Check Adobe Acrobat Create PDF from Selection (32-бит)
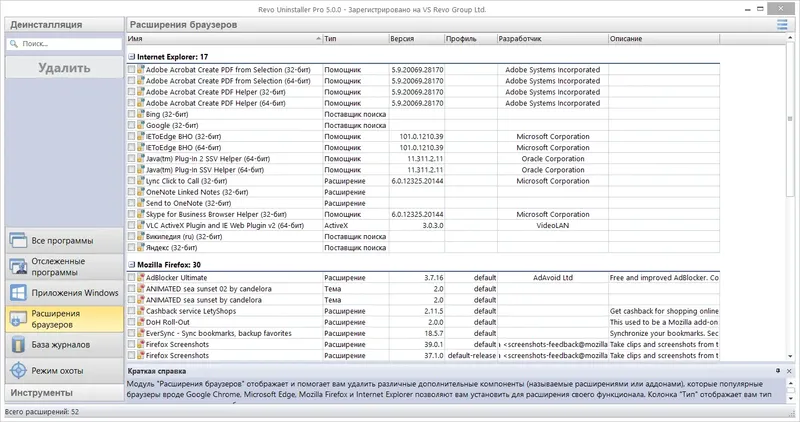 [132, 69]
